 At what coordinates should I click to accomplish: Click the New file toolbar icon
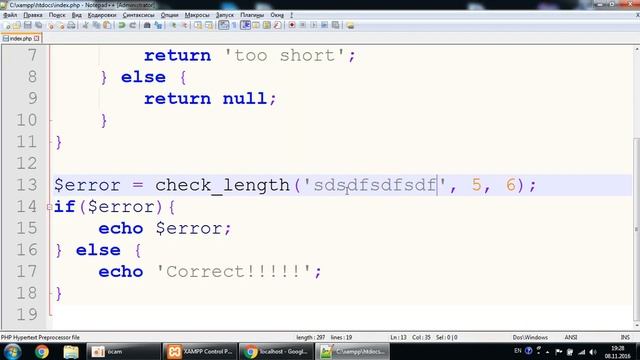(x=7, y=25)
